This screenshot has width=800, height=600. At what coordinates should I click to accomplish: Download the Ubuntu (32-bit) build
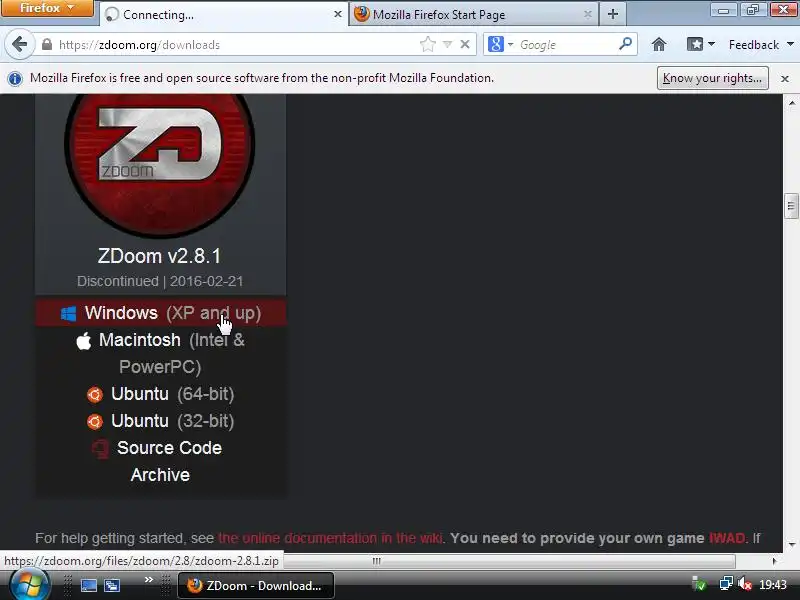160,421
